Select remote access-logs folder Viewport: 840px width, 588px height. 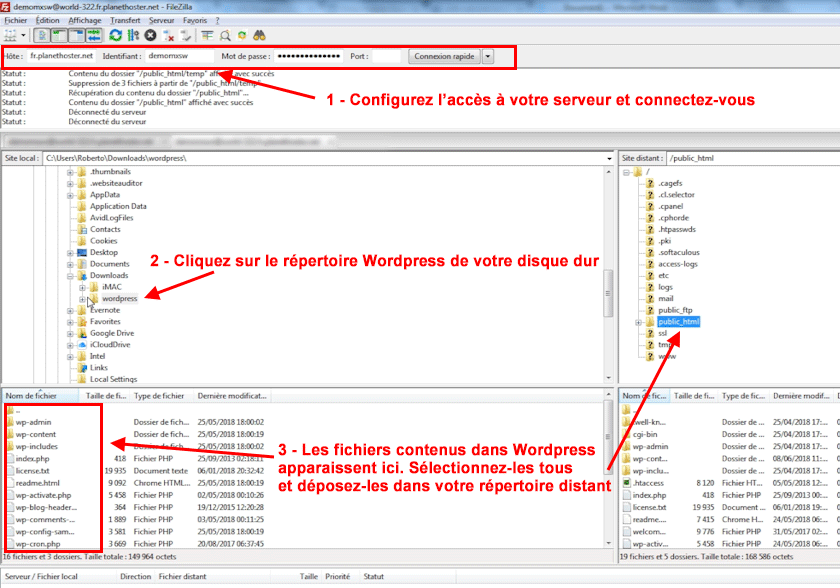(x=678, y=264)
